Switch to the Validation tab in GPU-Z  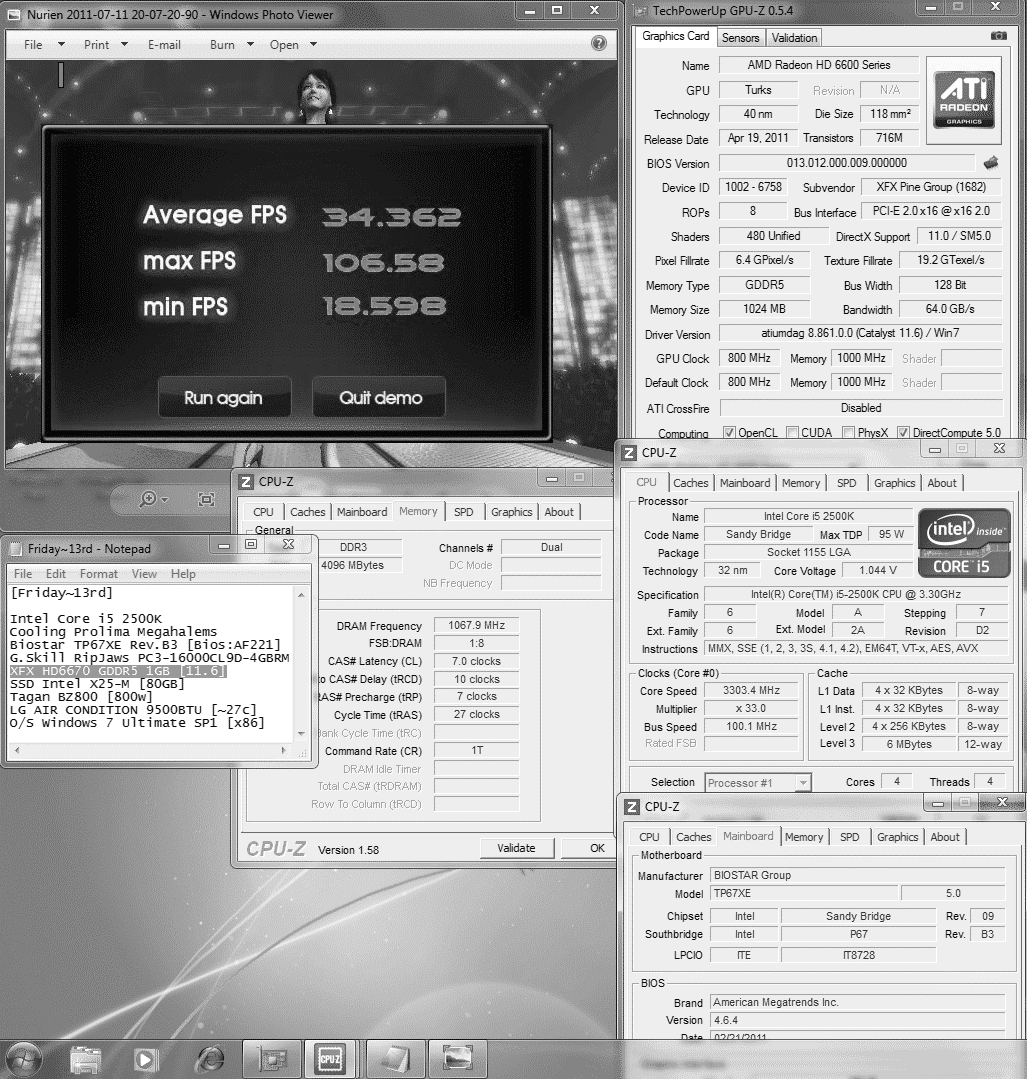[794, 38]
